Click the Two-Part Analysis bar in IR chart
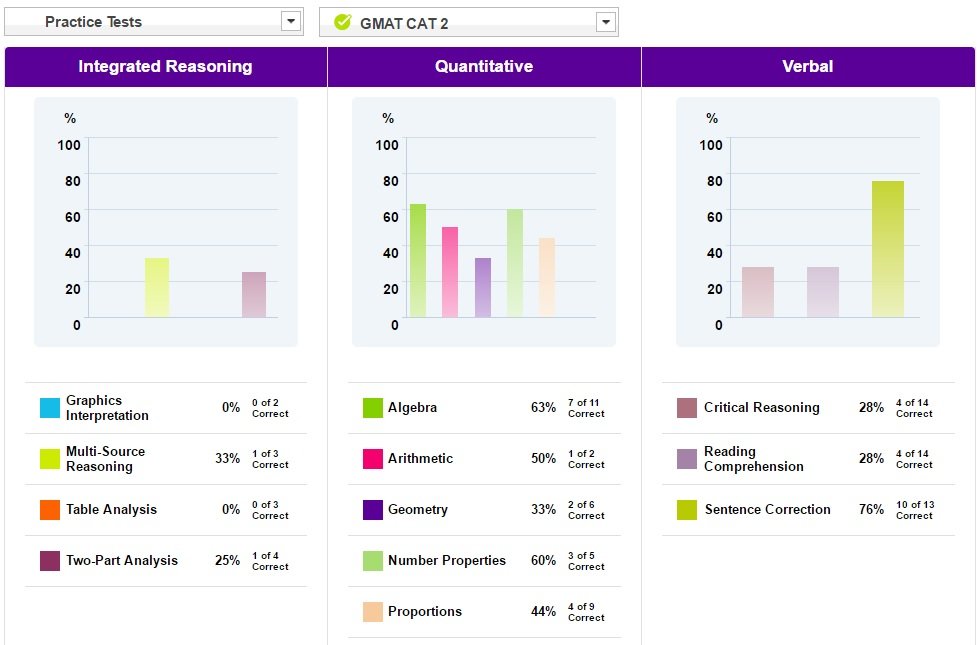This screenshot has width=977, height=645. 254,294
